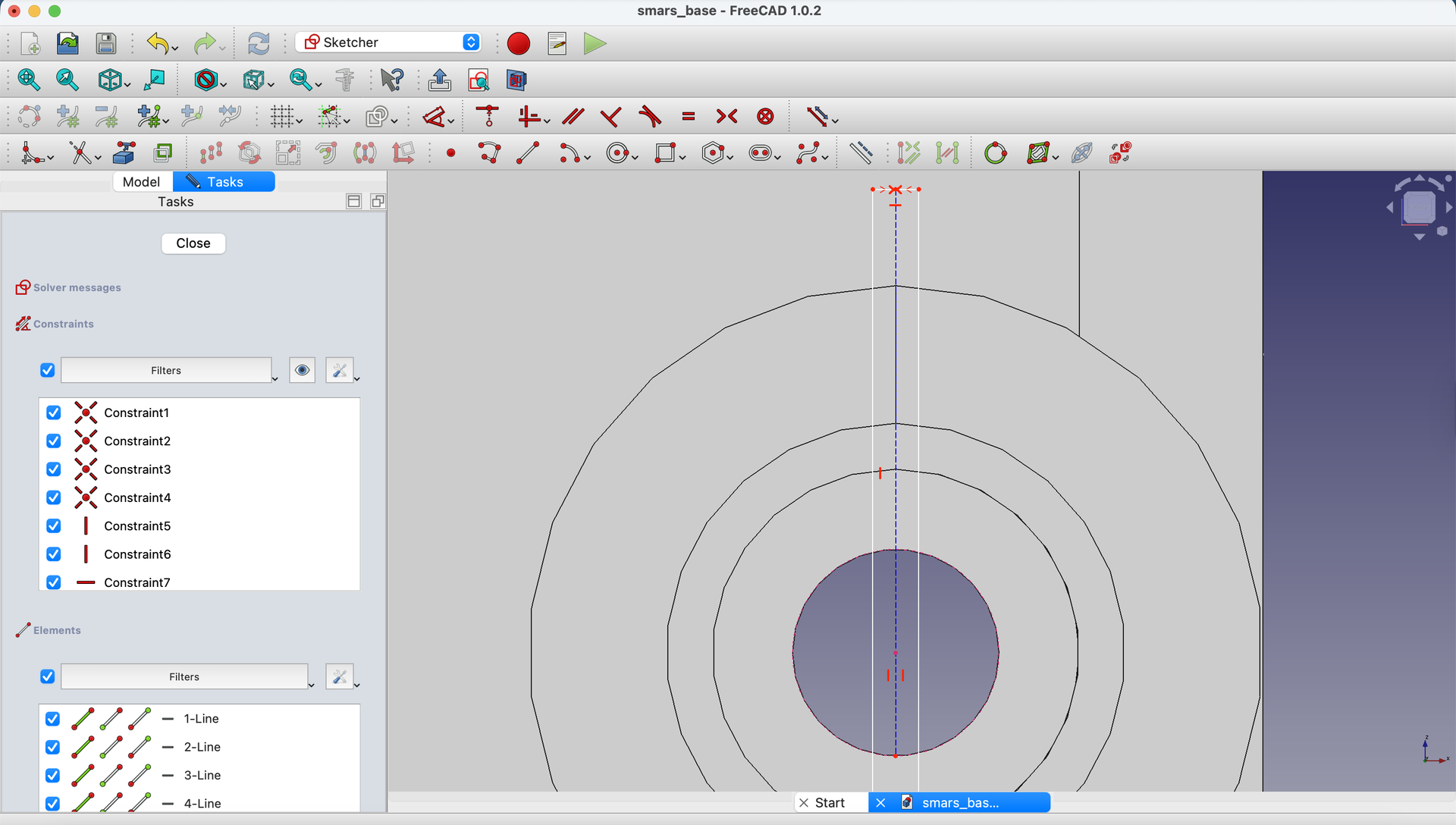Image resolution: width=1456 pixels, height=825 pixels.
Task: Apply the equal constraint icon
Action: 689,116
